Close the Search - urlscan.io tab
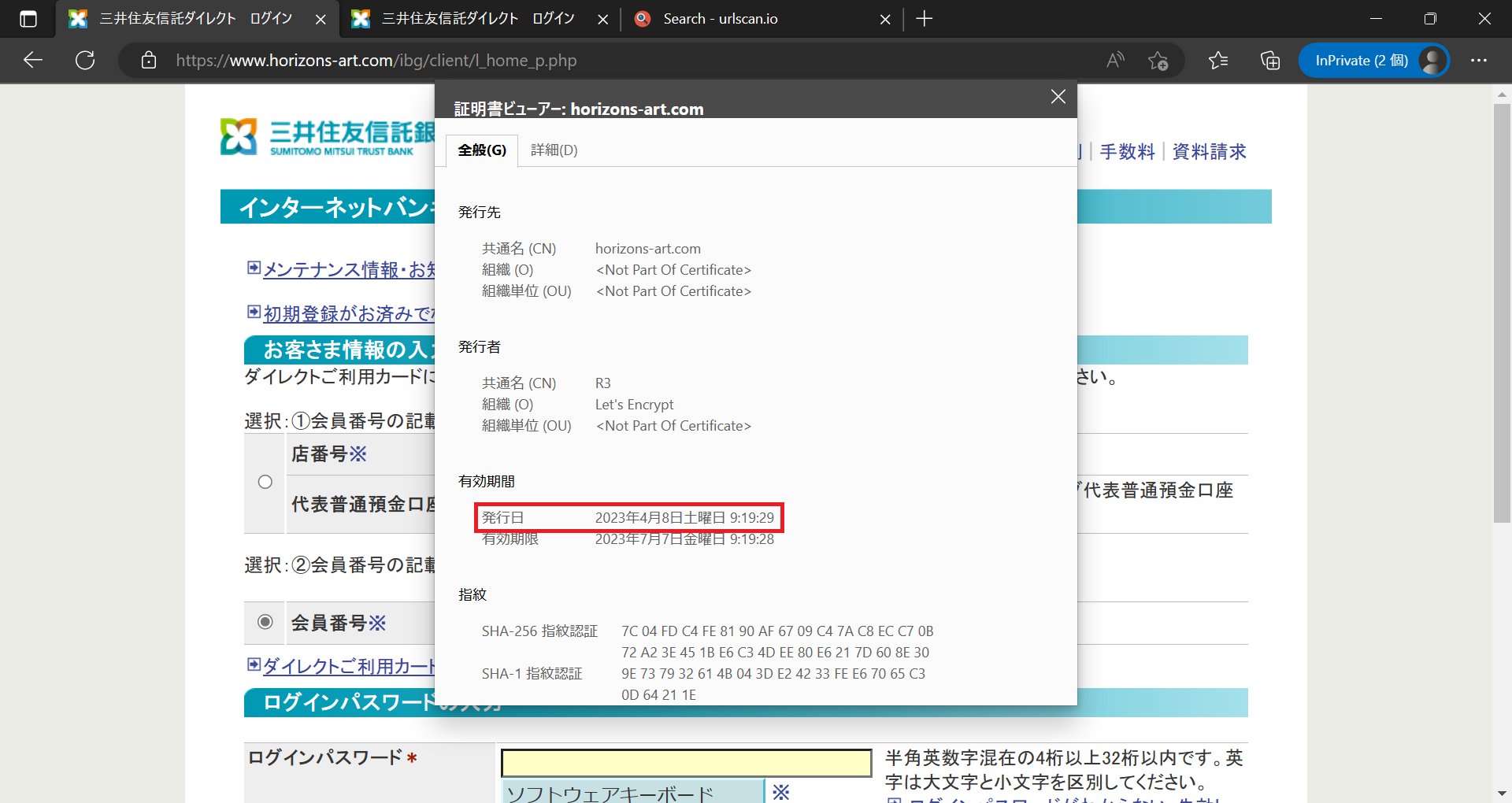This screenshot has height=803, width=1512. pos(885,20)
